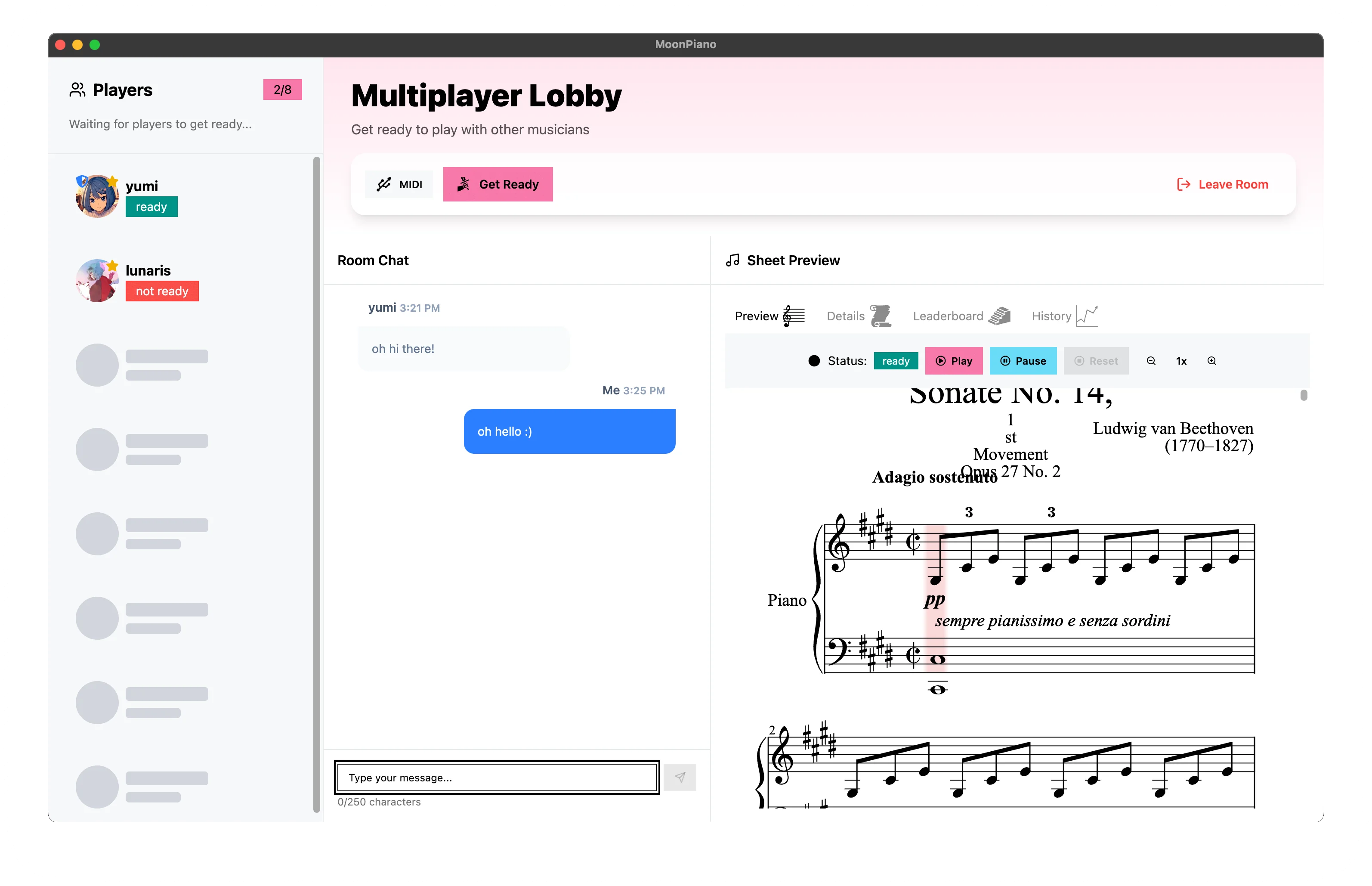1372x886 pixels.
Task: Click the zoom out magnifier icon
Action: point(1151,361)
